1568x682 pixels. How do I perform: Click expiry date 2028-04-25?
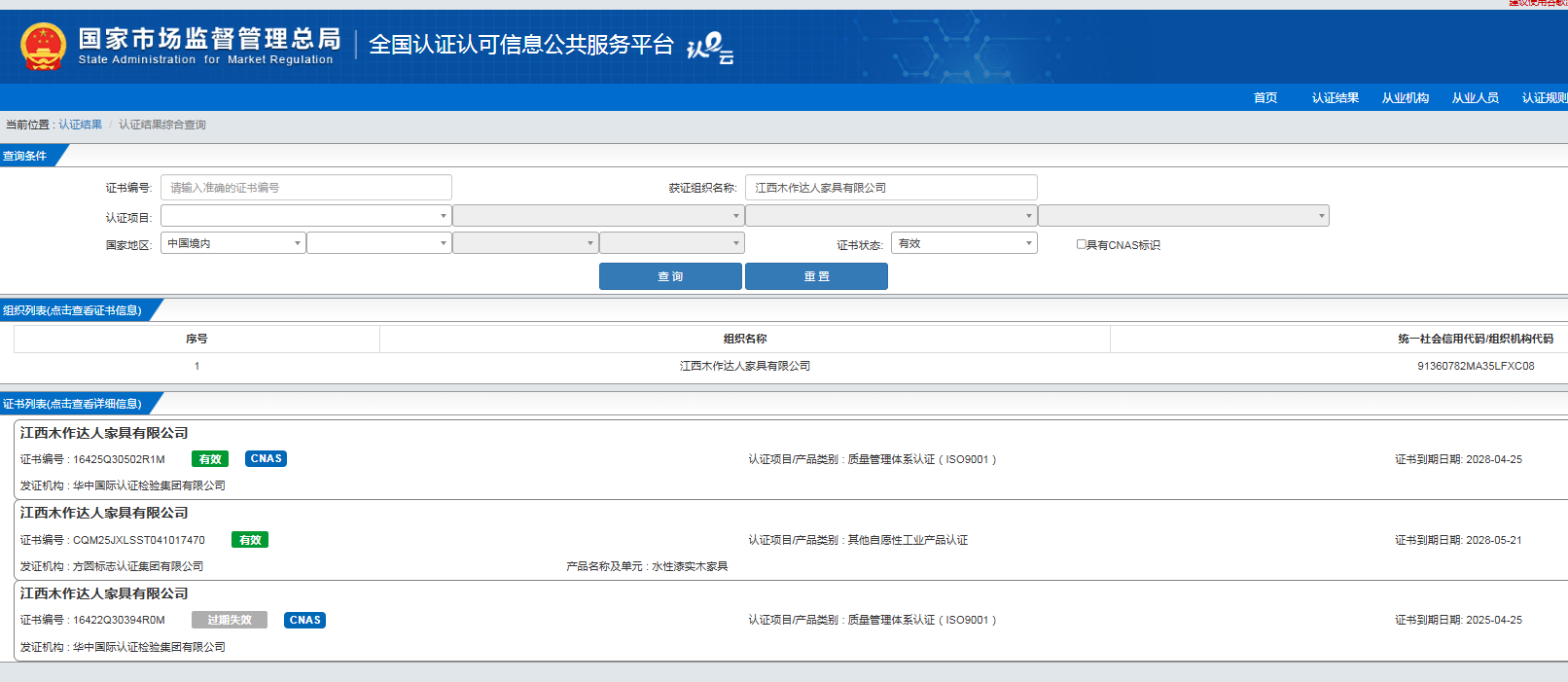point(1494,459)
